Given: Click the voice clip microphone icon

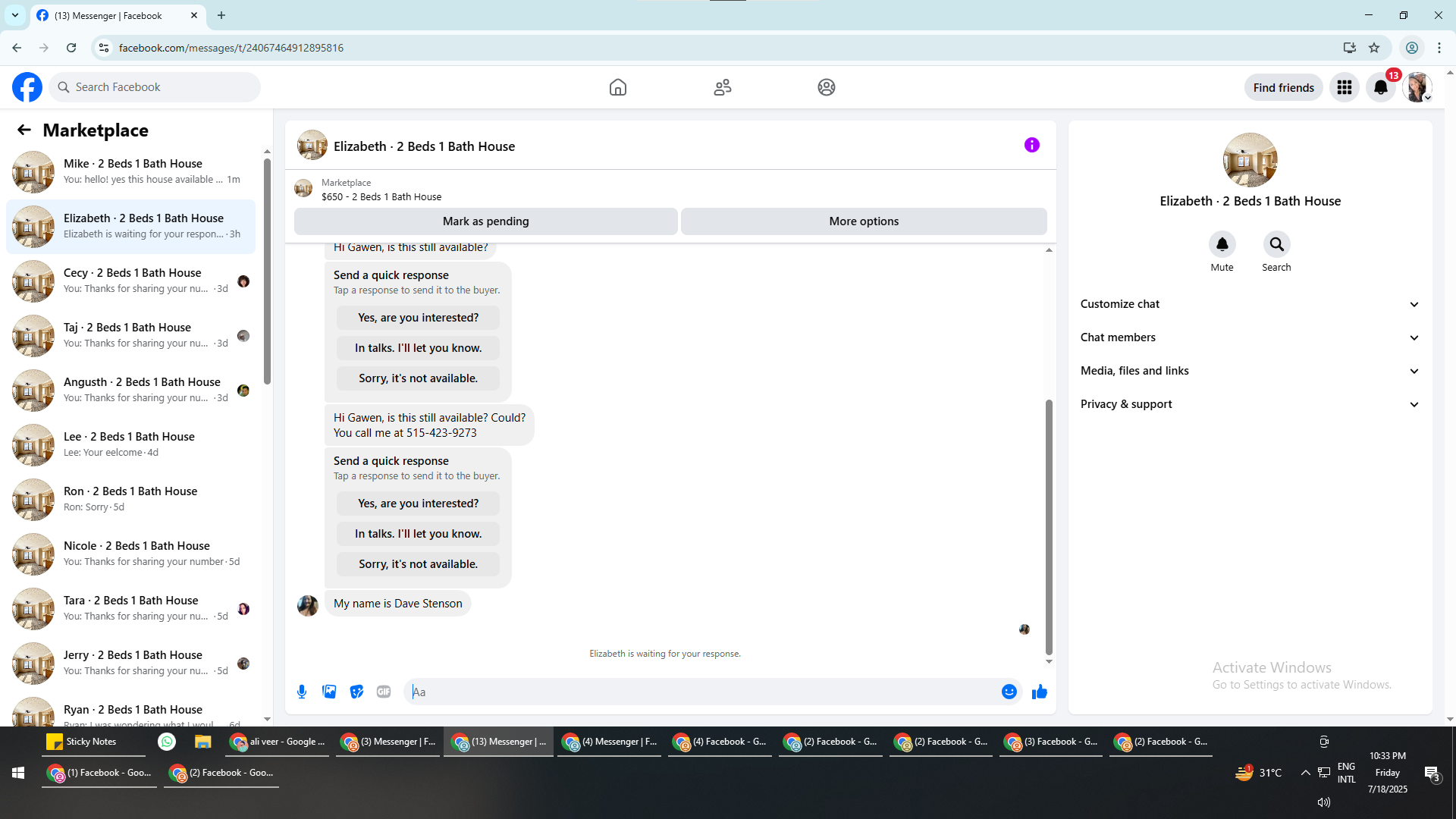Looking at the screenshot, I should point(302,692).
